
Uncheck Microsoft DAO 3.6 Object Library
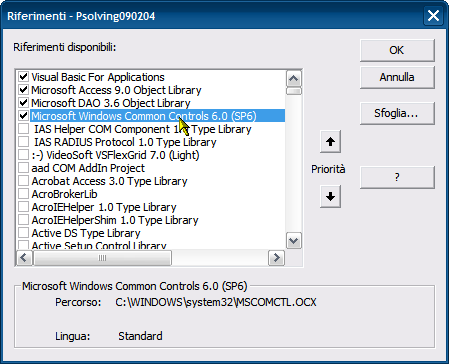coord(23,103)
